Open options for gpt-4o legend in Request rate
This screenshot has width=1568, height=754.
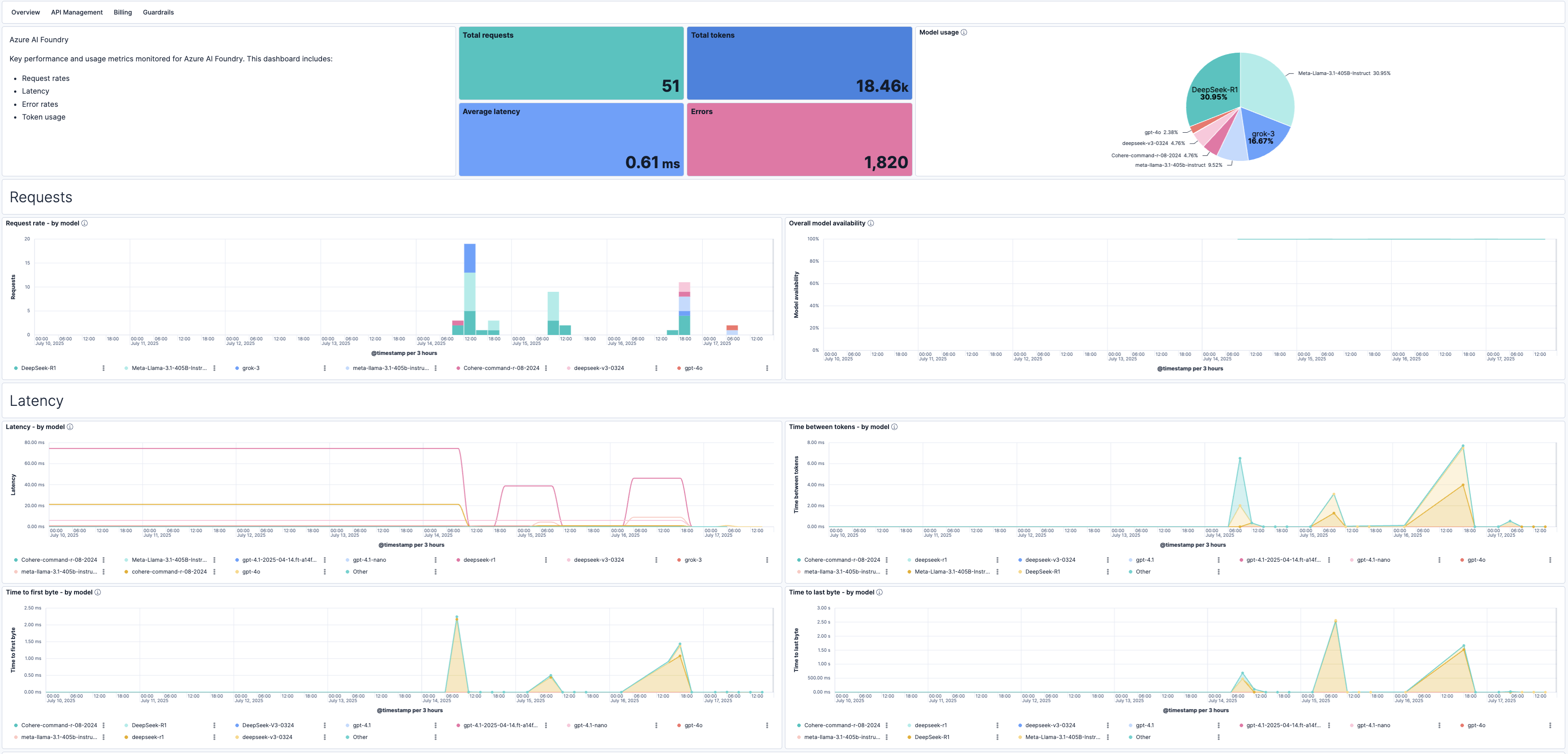pos(767,369)
